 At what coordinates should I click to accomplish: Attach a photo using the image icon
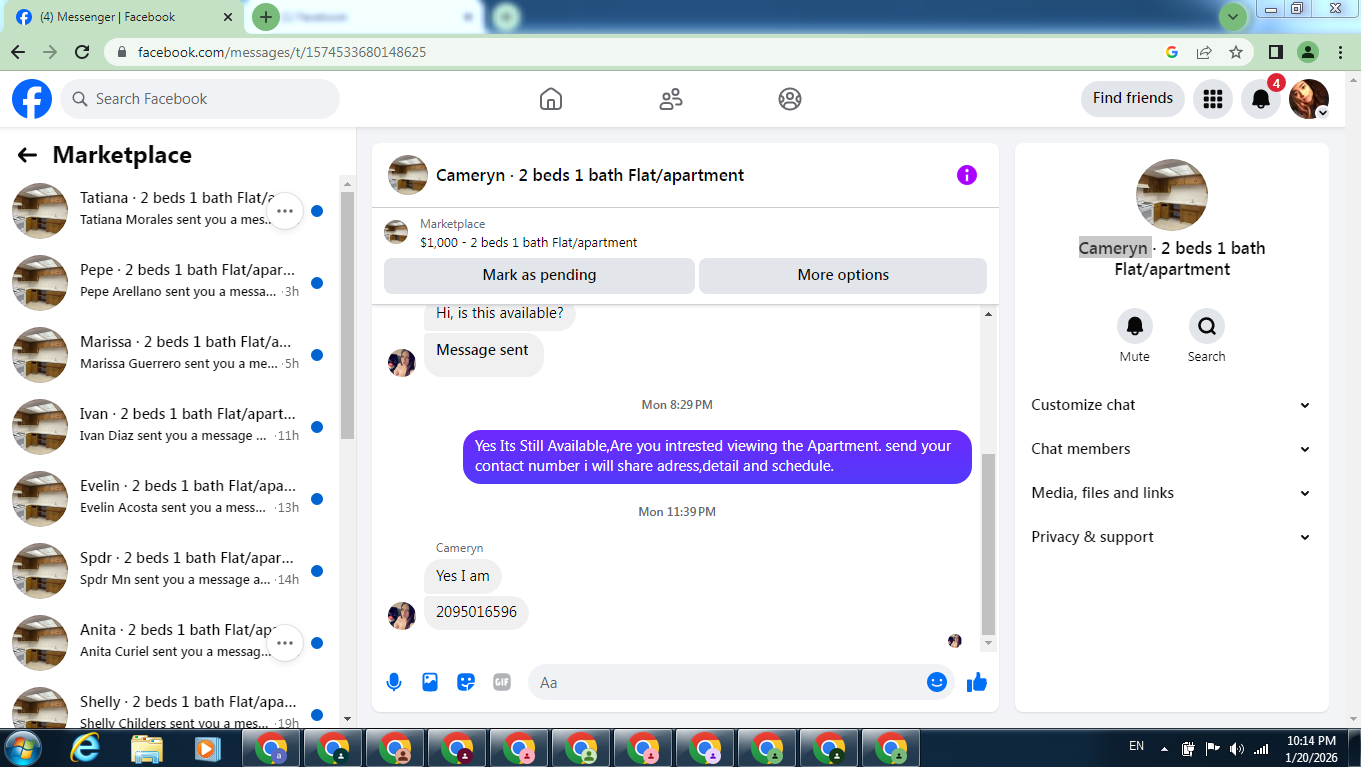(430, 682)
